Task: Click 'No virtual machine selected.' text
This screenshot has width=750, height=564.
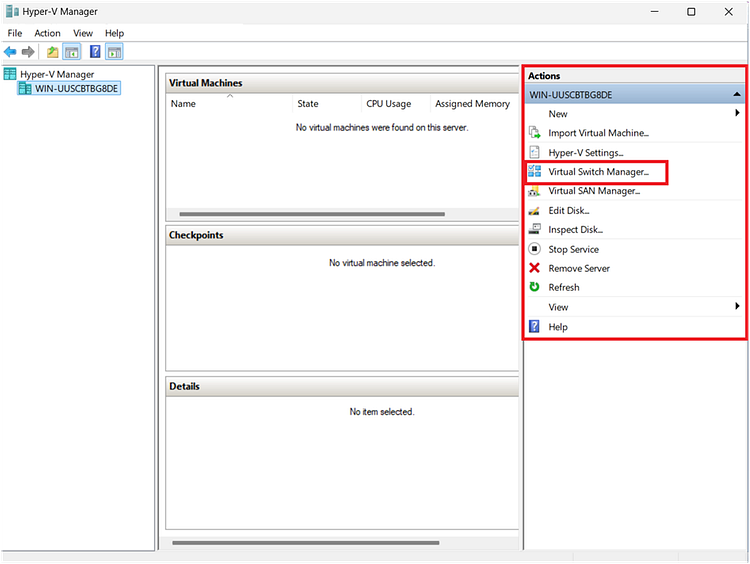Action: (382, 263)
